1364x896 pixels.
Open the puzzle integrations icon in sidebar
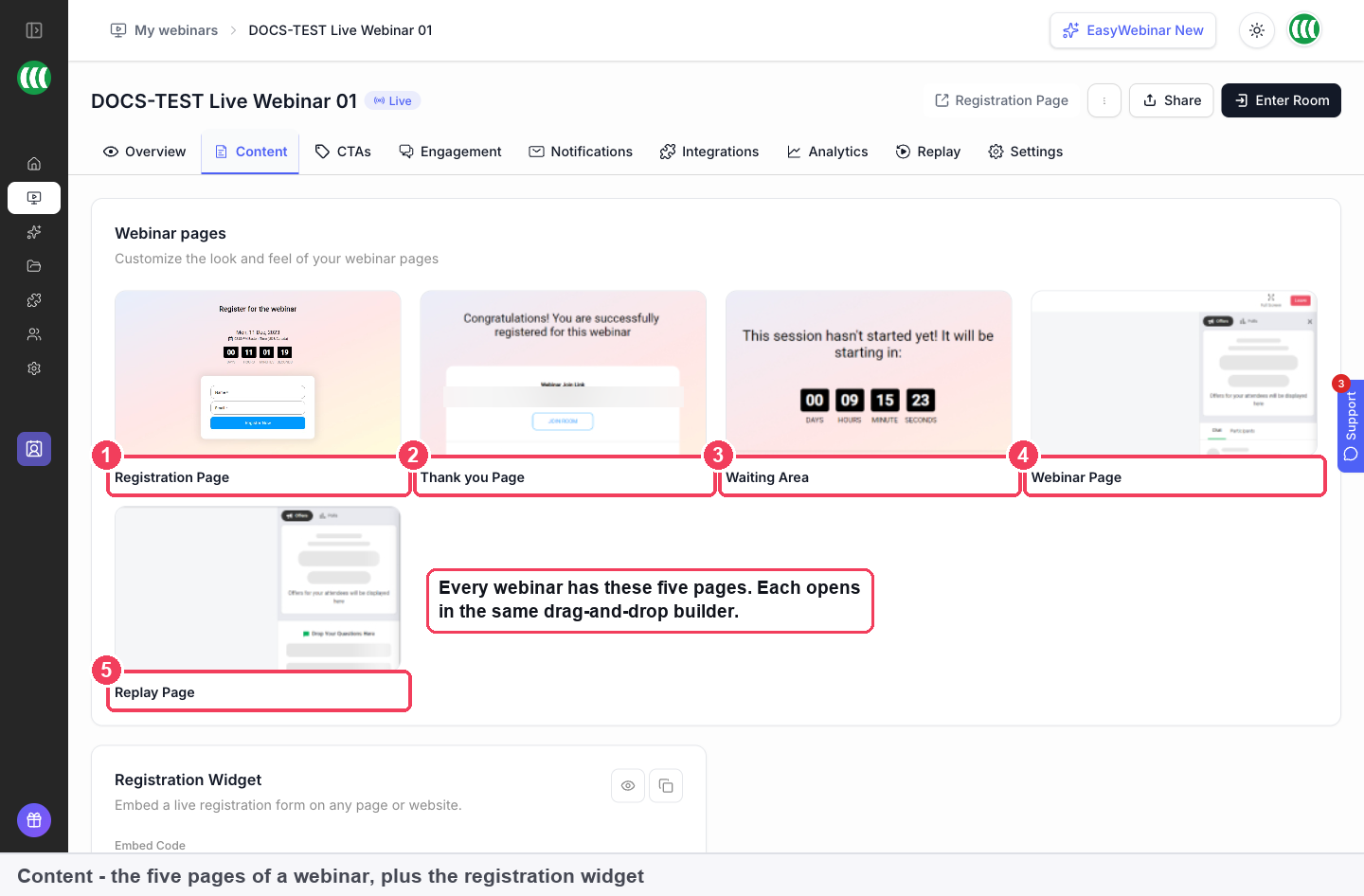tap(34, 300)
